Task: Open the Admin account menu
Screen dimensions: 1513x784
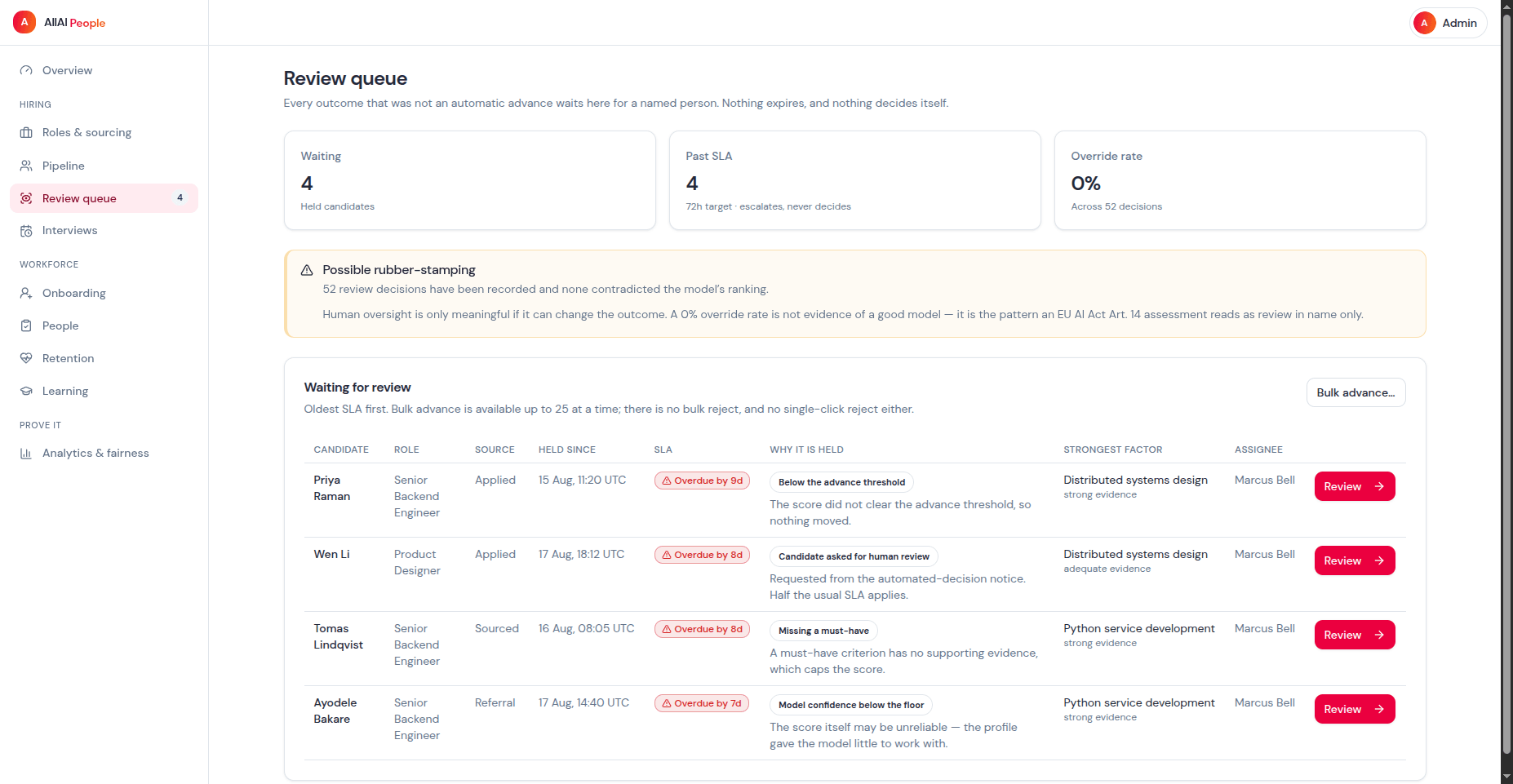Action: [x=1449, y=23]
